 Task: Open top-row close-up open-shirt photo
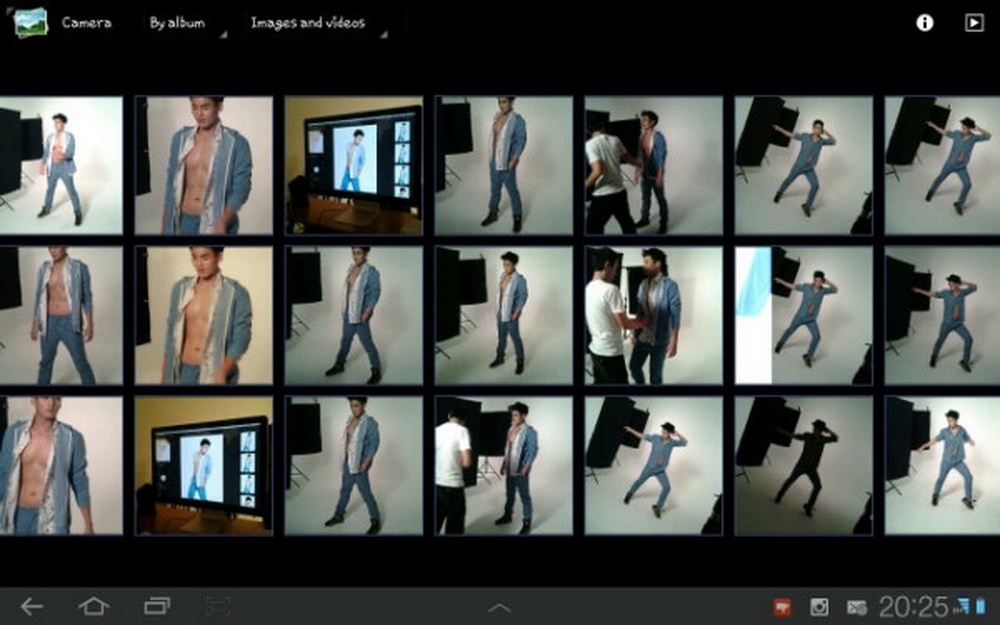pos(203,165)
